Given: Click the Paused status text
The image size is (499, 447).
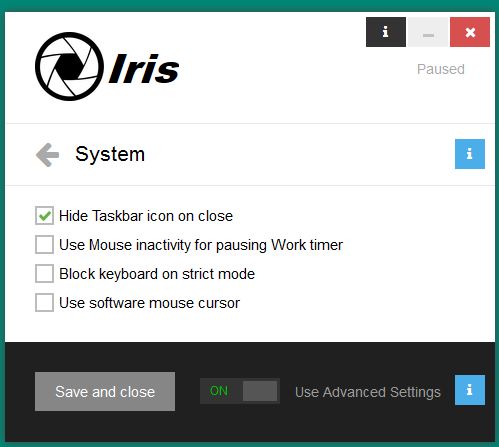Looking at the screenshot, I should (441, 69).
